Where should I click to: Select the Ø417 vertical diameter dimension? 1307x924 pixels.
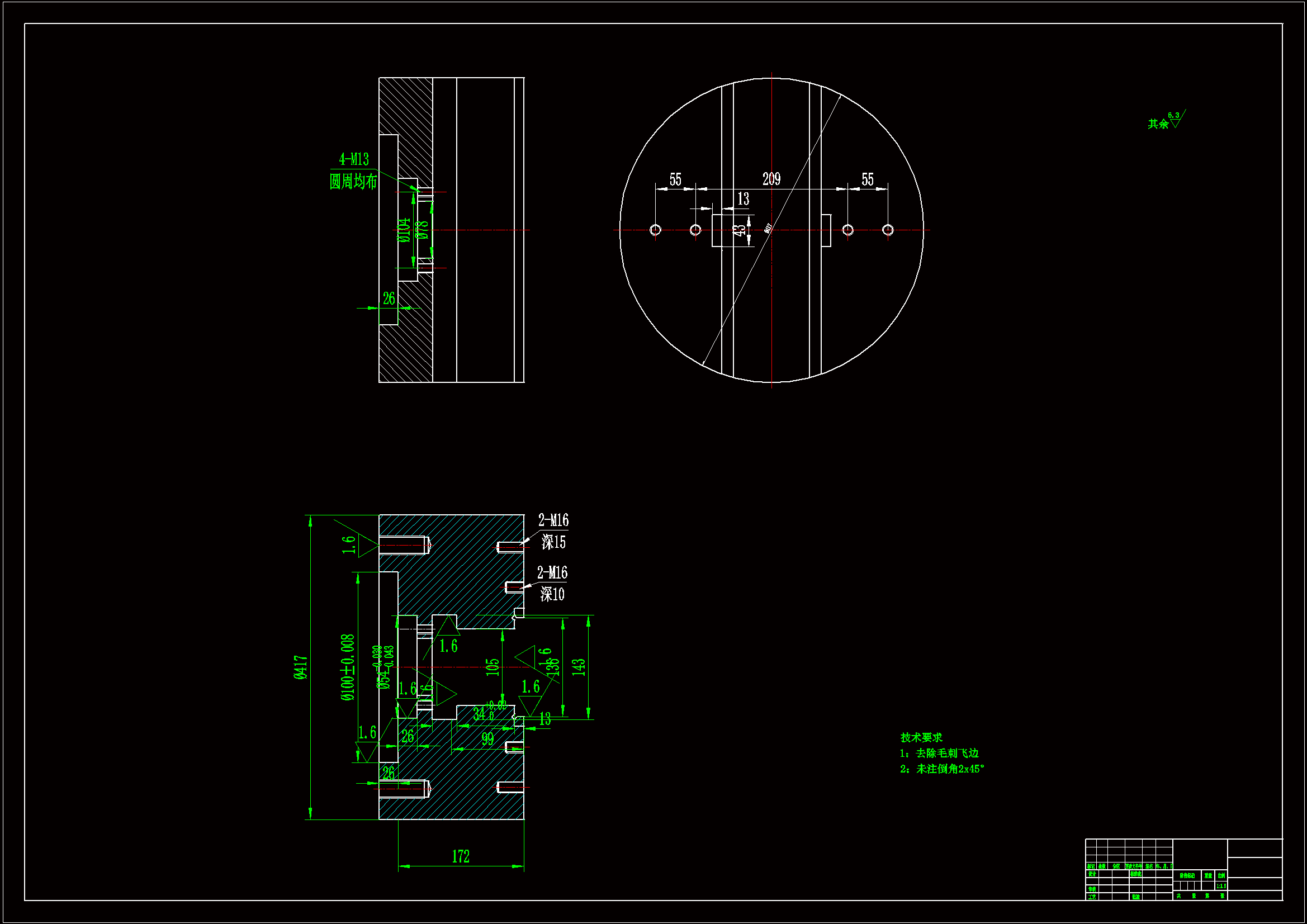pos(301,667)
